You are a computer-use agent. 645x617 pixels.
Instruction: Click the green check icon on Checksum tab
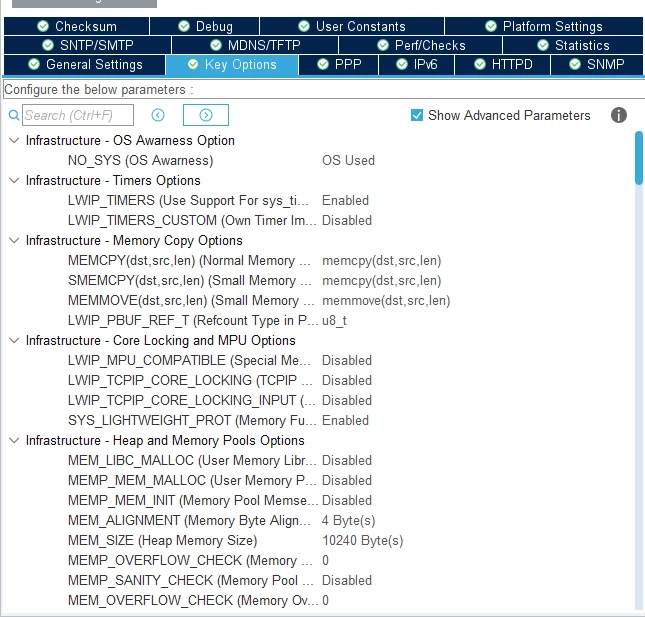pos(43,26)
